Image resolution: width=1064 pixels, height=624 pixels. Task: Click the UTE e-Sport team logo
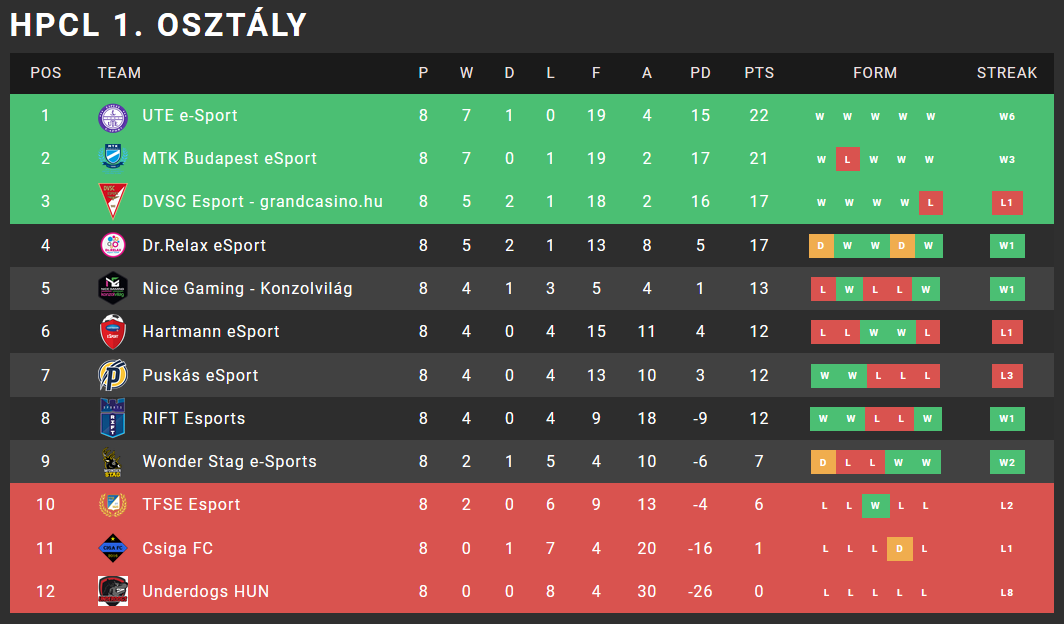[113, 116]
